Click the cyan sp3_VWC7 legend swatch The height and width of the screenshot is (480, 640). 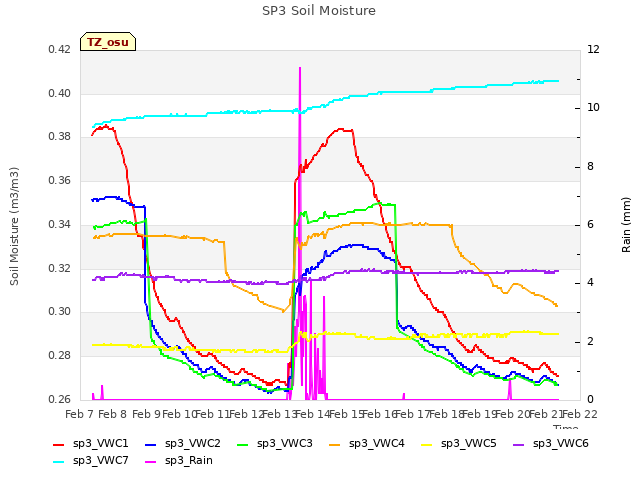[59, 462]
